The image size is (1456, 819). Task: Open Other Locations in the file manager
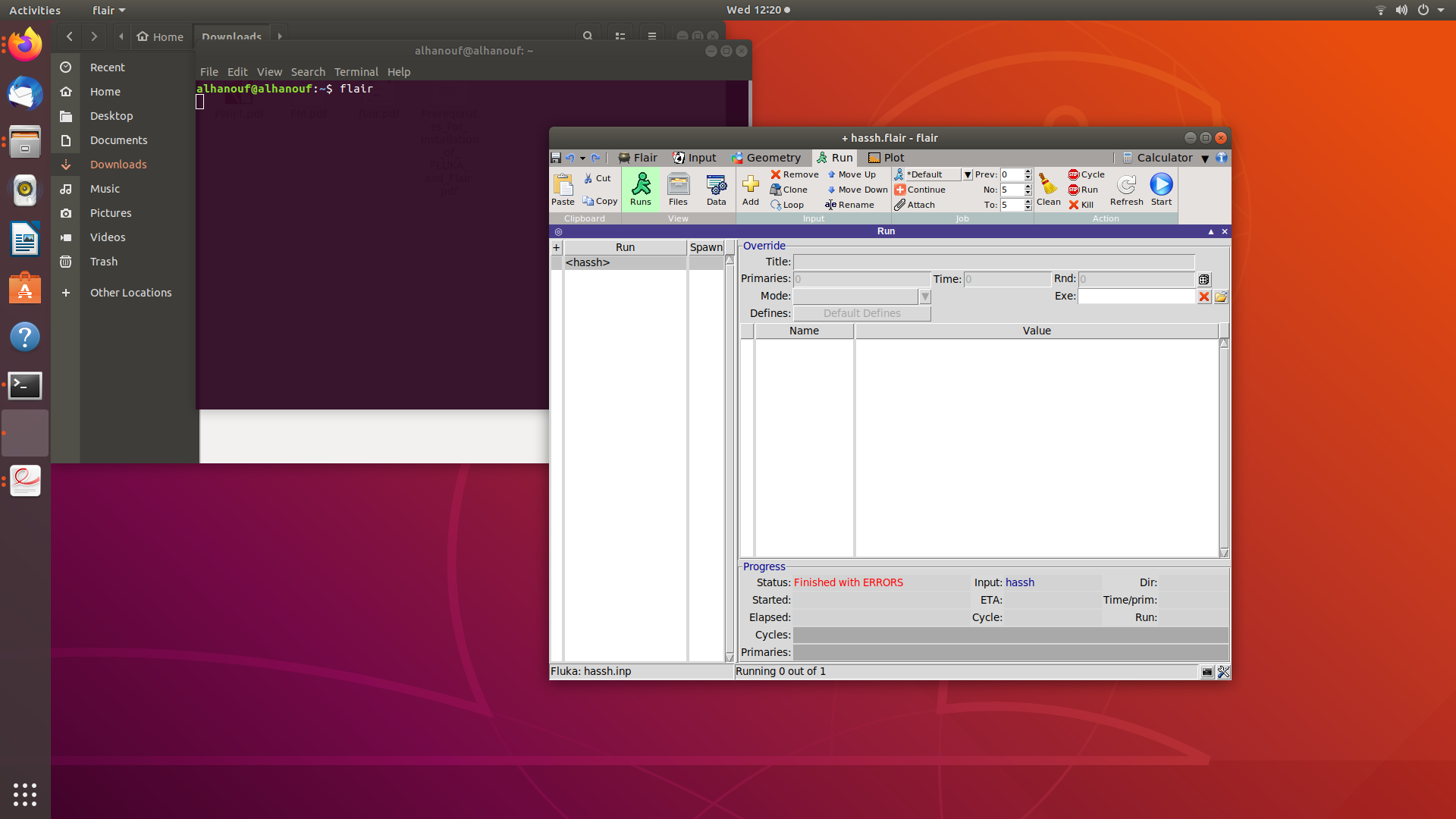(130, 293)
